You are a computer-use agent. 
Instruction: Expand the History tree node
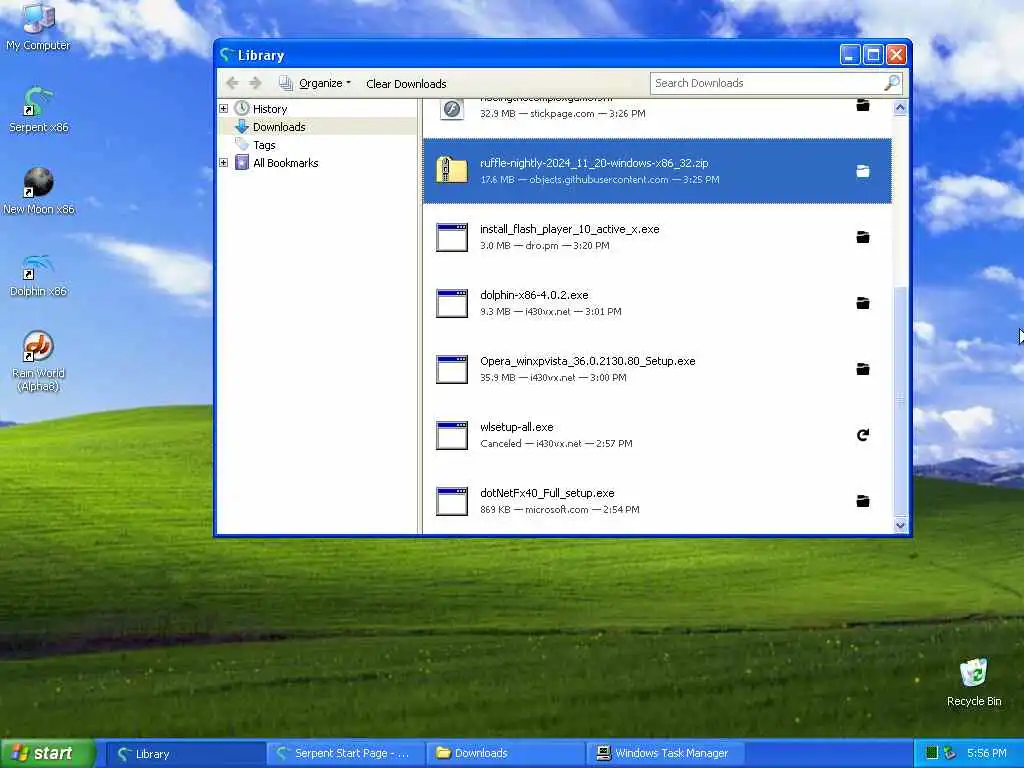point(223,108)
